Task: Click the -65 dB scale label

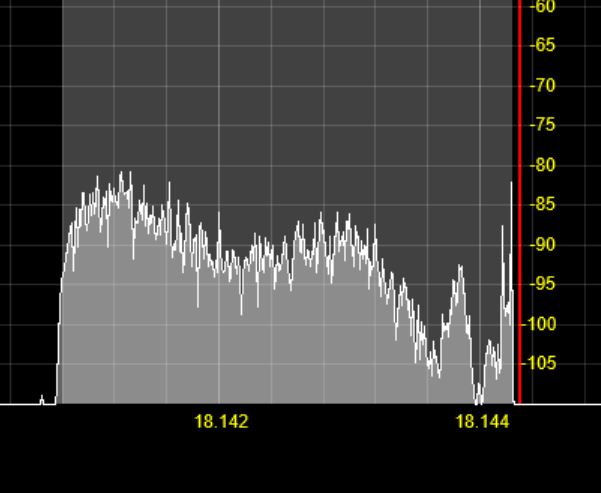Action: pyautogui.click(x=543, y=45)
